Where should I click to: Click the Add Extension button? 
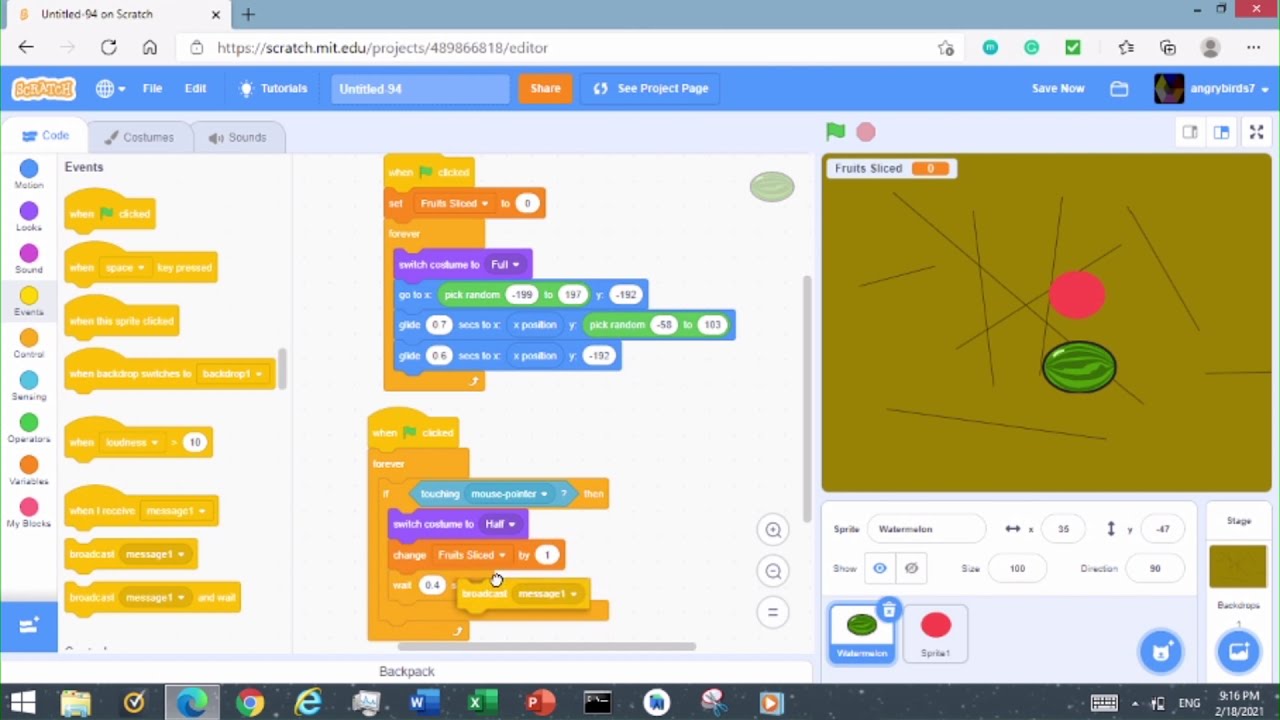point(29,626)
